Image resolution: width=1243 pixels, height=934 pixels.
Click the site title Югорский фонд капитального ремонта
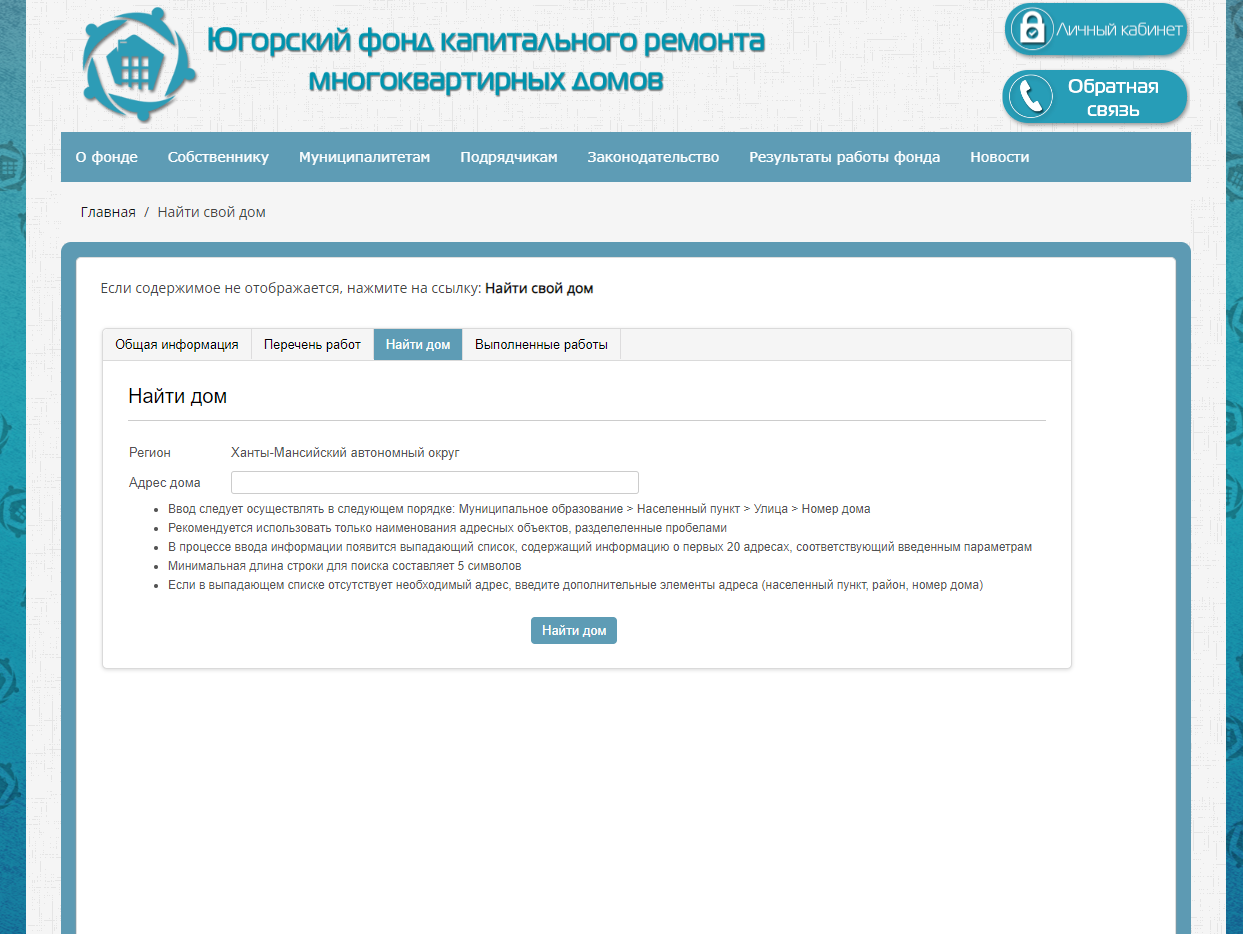coord(486,60)
